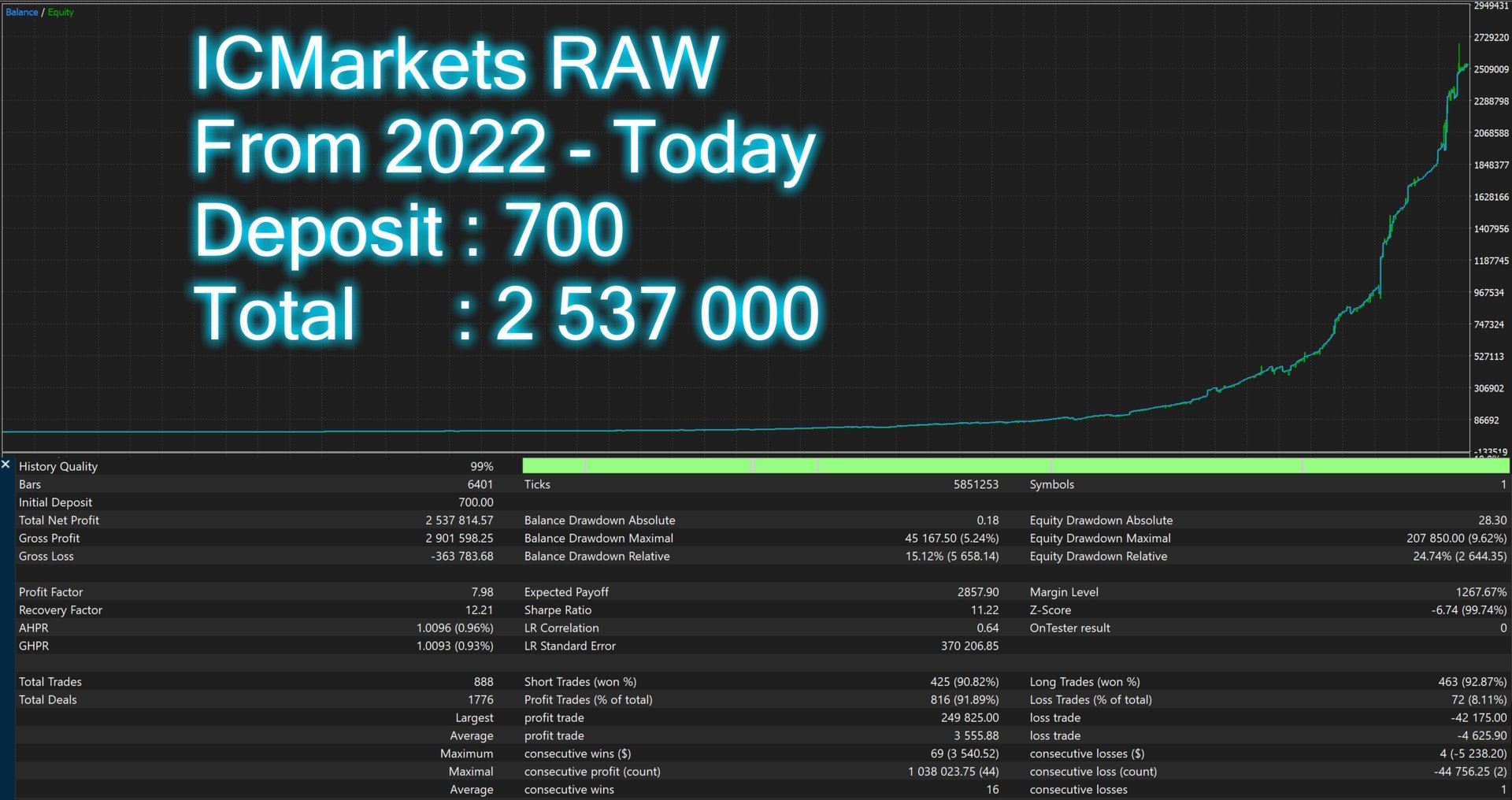Viewport: 1512px width, 800px height.
Task: Select the LR Correlation value 0.64
Action: pos(988,628)
